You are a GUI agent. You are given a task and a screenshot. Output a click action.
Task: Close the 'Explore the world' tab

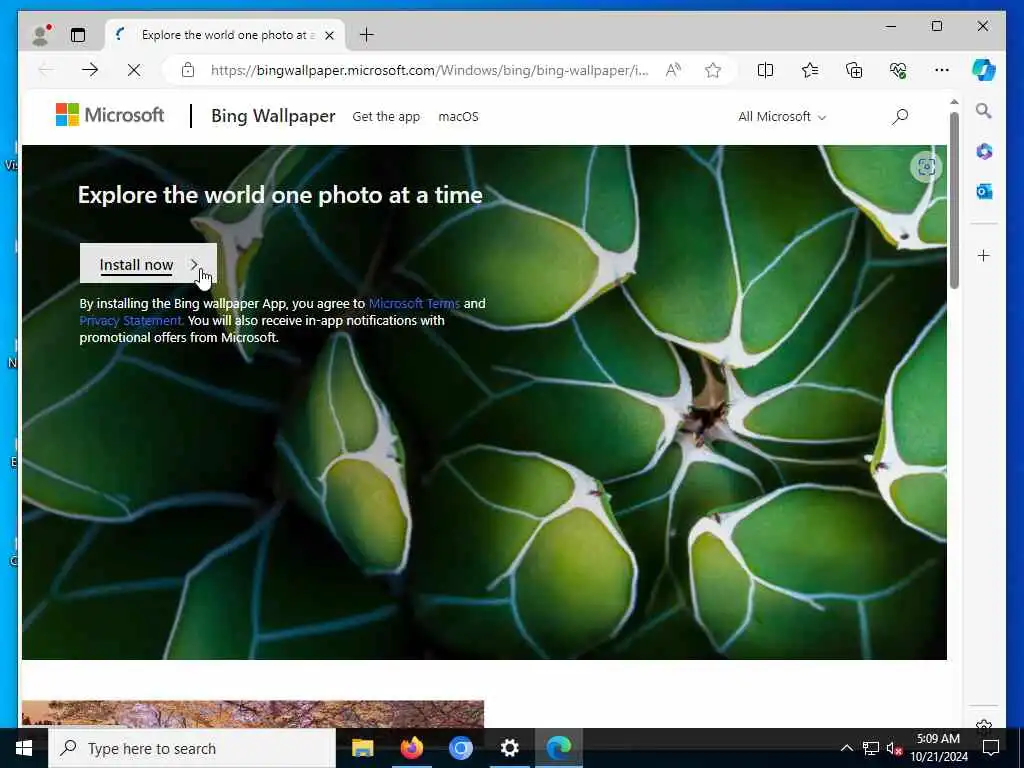[x=330, y=35]
